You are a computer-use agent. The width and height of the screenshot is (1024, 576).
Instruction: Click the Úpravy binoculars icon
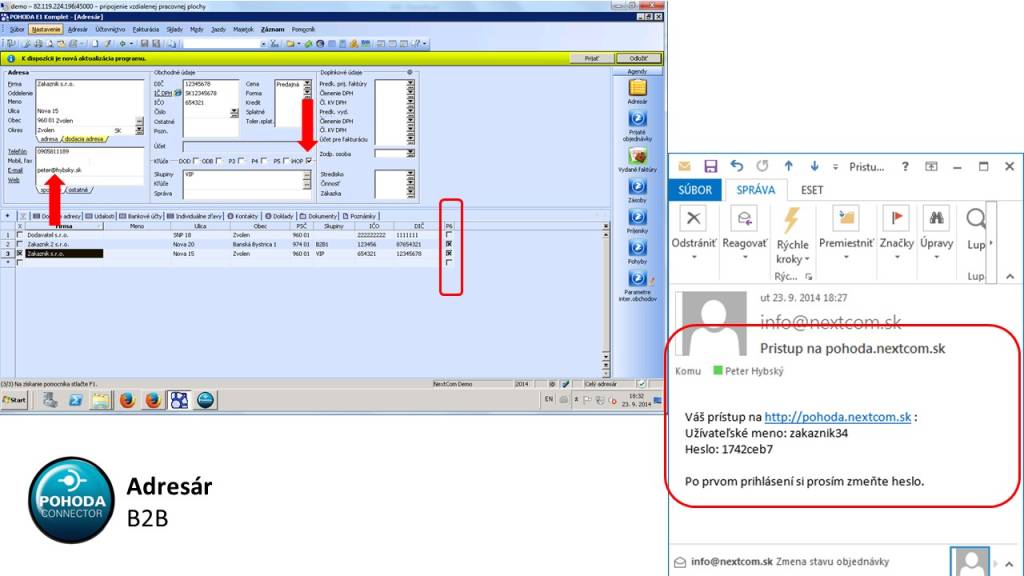936,219
